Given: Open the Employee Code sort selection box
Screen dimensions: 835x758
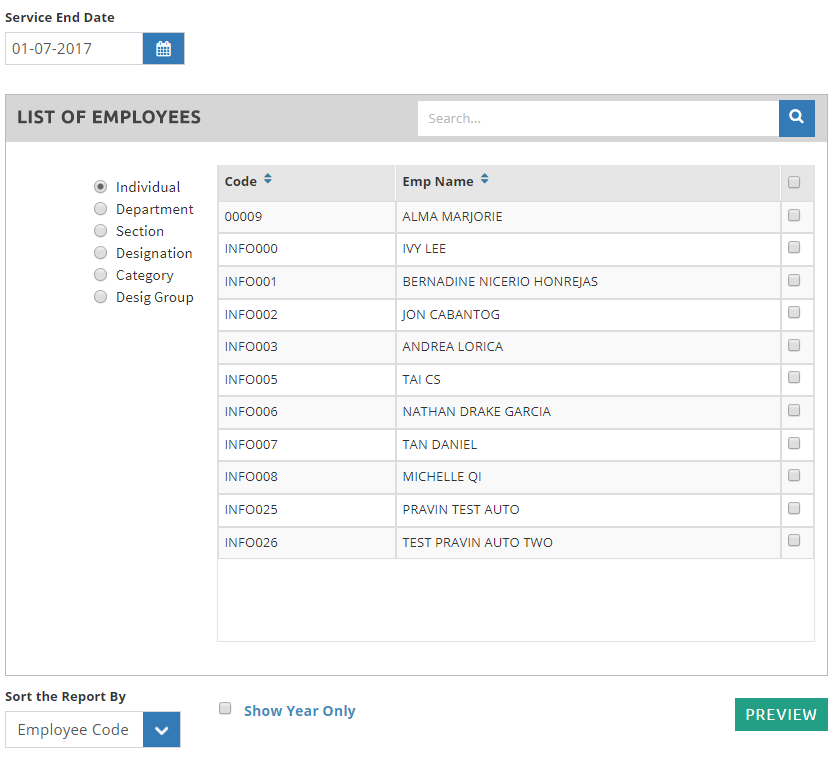Looking at the screenshot, I should [x=74, y=730].
